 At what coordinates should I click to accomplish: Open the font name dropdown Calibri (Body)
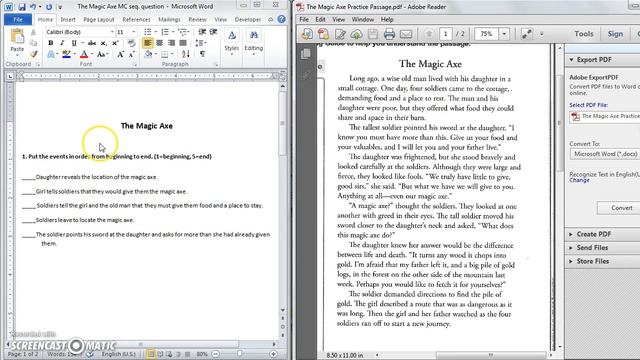pyautogui.click(x=112, y=32)
